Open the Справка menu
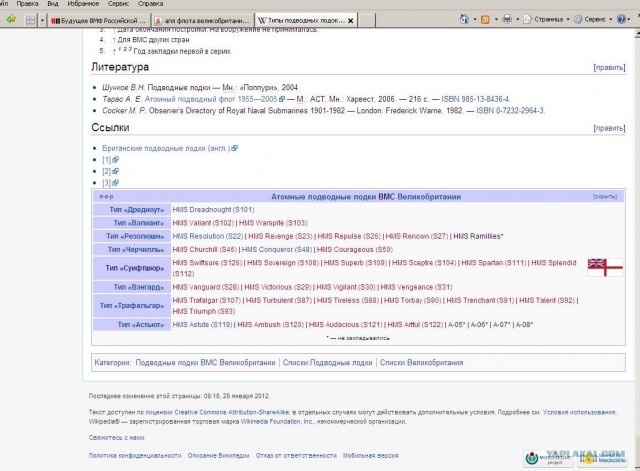 (x=151, y=4)
